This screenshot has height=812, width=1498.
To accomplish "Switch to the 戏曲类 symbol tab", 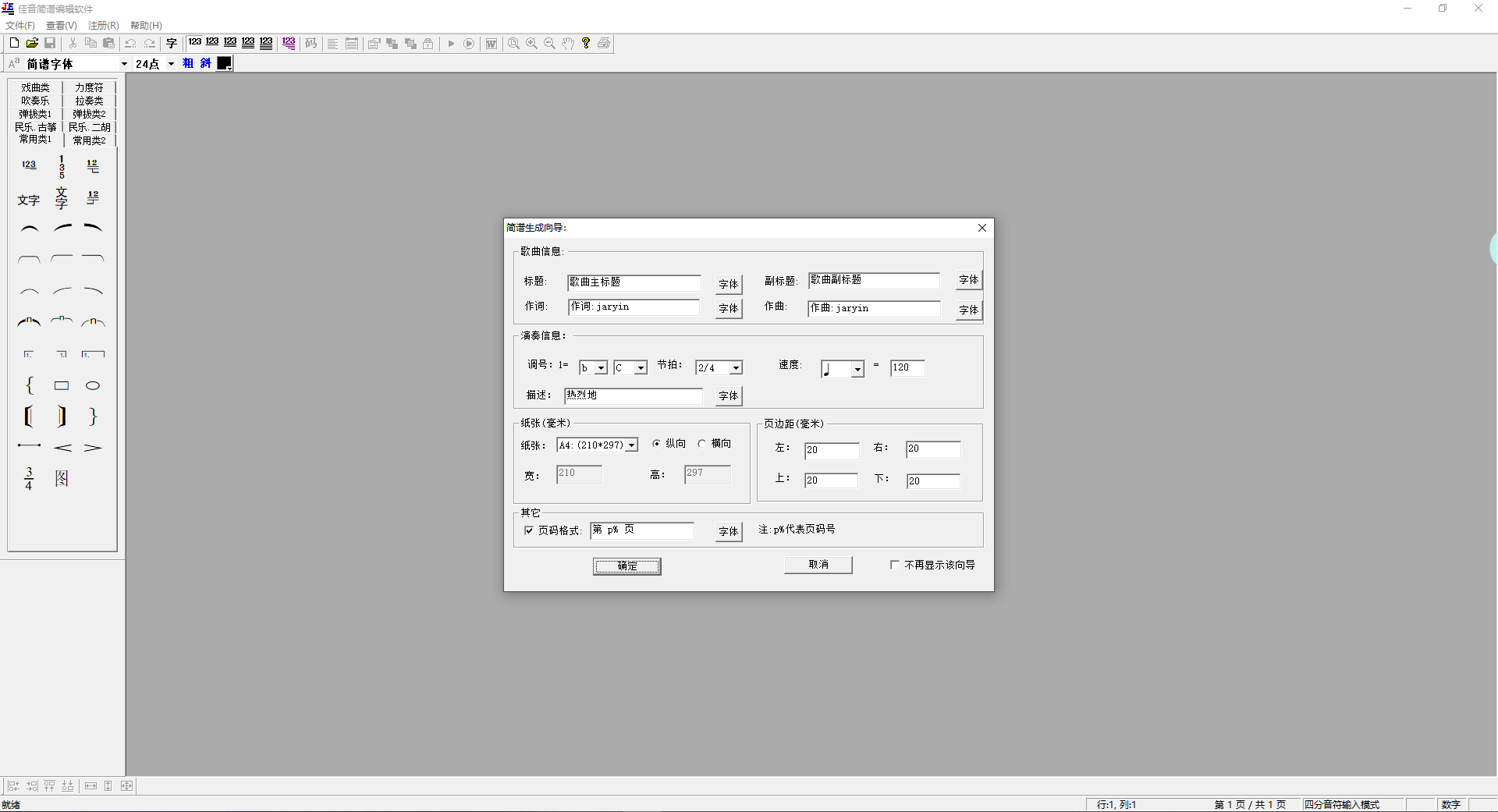I will (x=35, y=87).
